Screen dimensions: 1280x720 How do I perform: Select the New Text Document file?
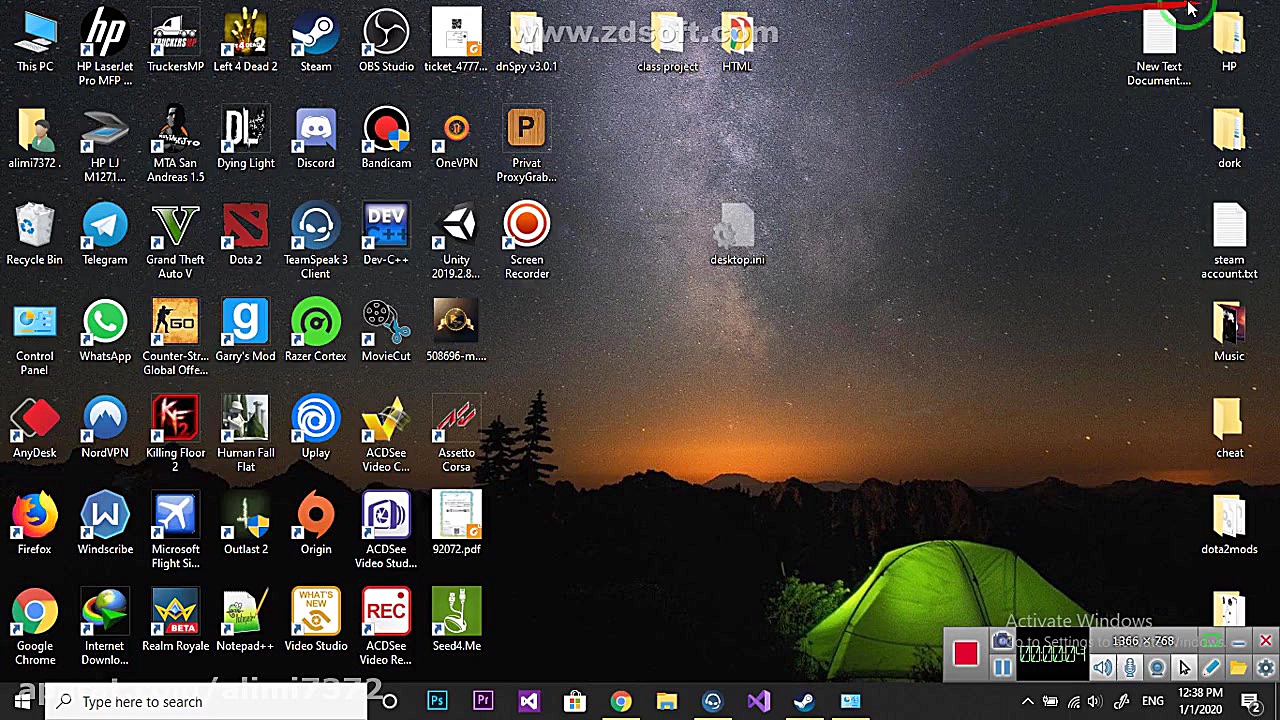1159,48
